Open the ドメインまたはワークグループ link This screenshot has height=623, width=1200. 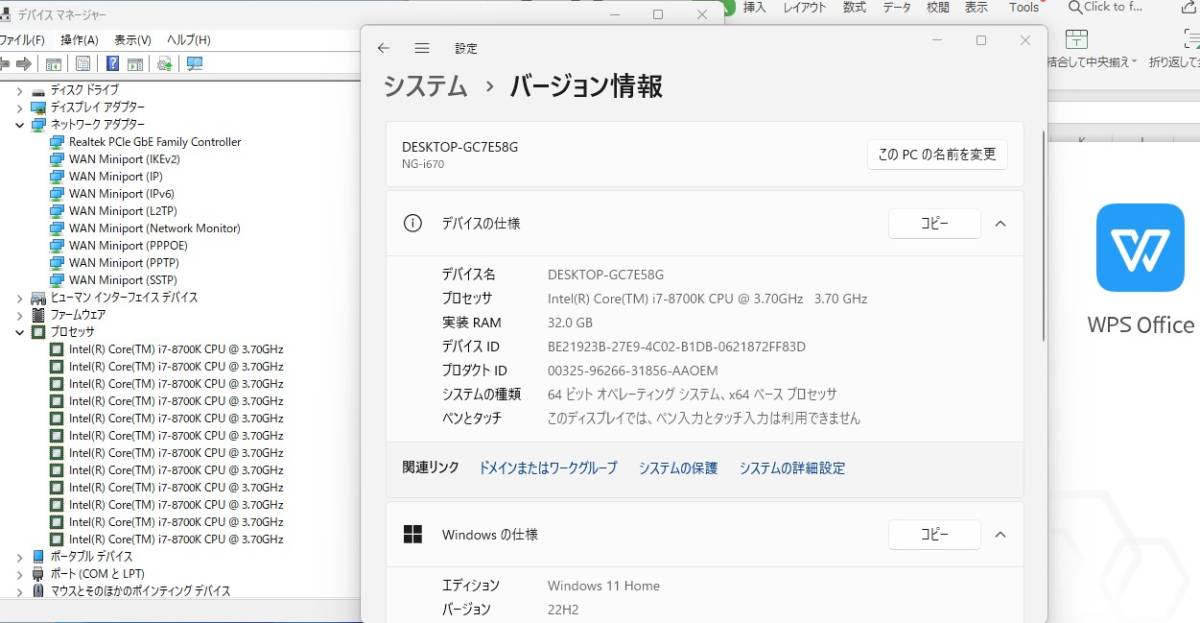pos(548,468)
